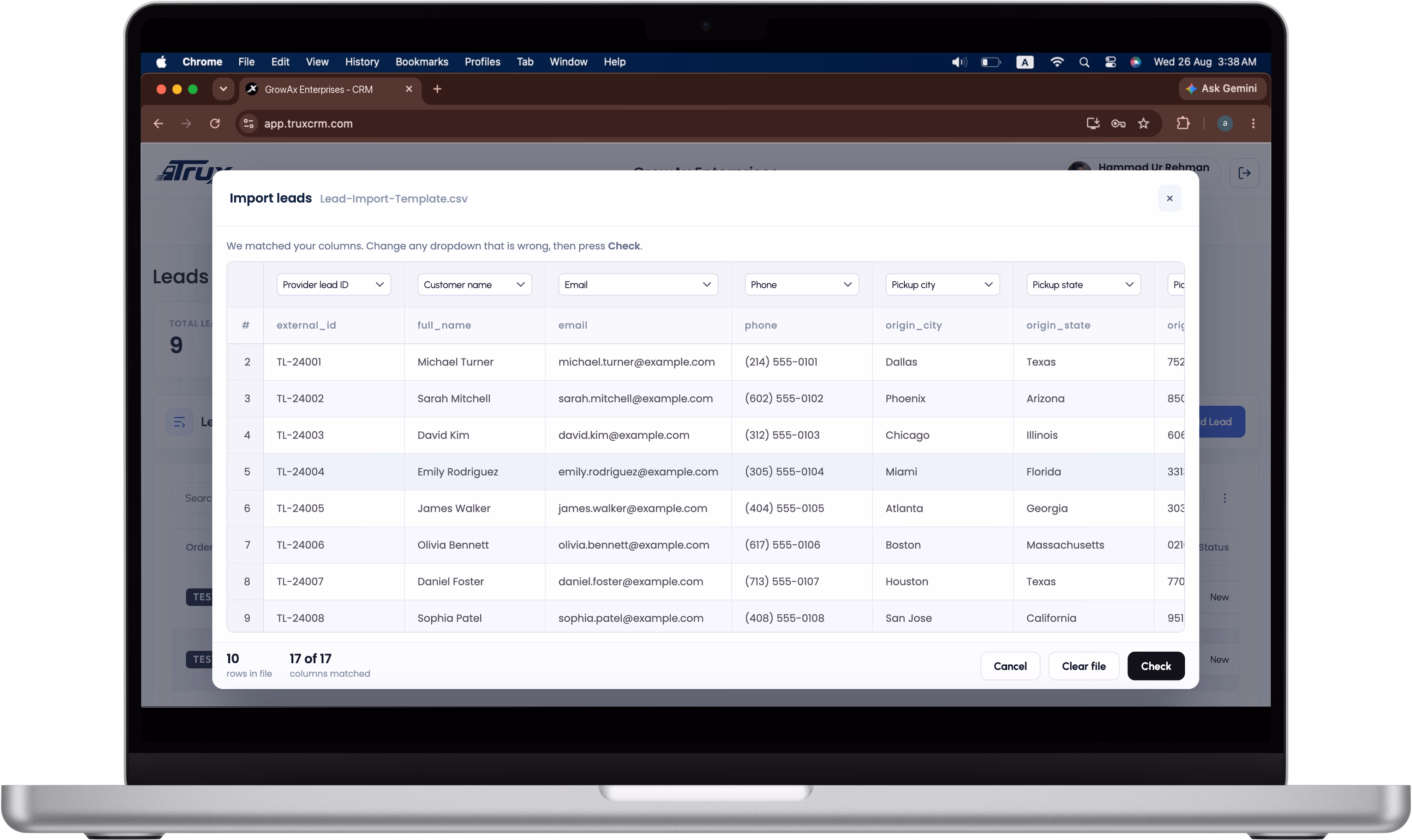
Task: Open the Tab menu
Action: click(525, 62)
